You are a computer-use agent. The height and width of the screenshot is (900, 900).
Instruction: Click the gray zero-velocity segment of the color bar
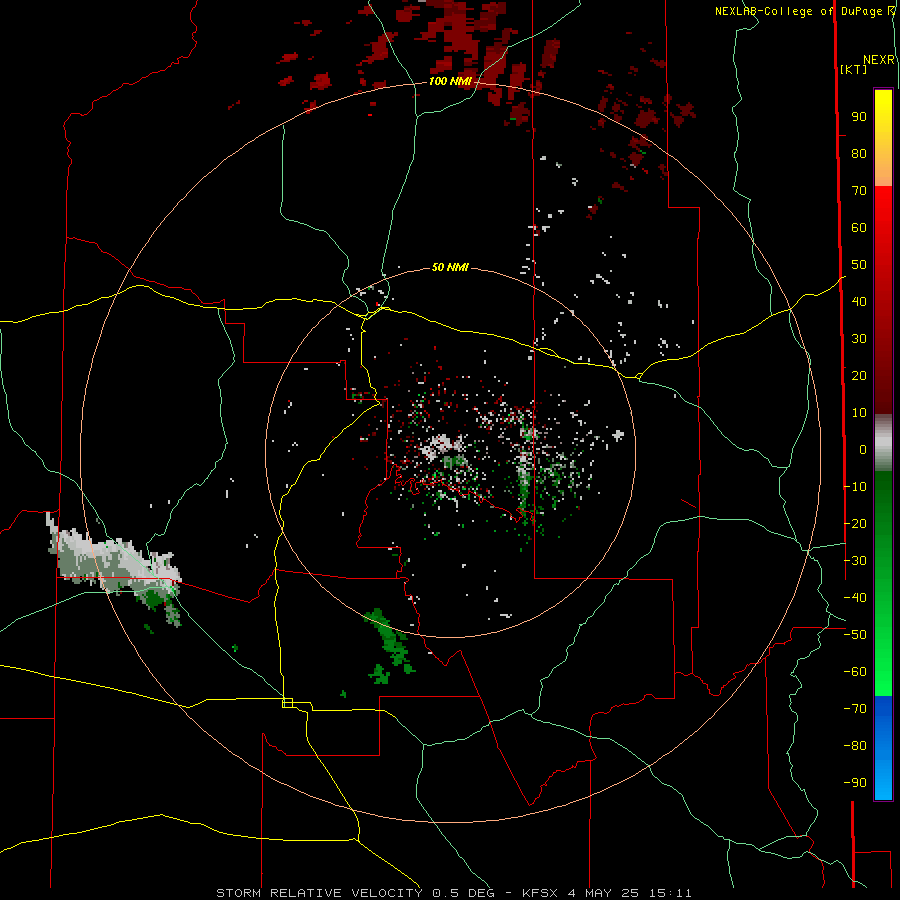point(883,443)
